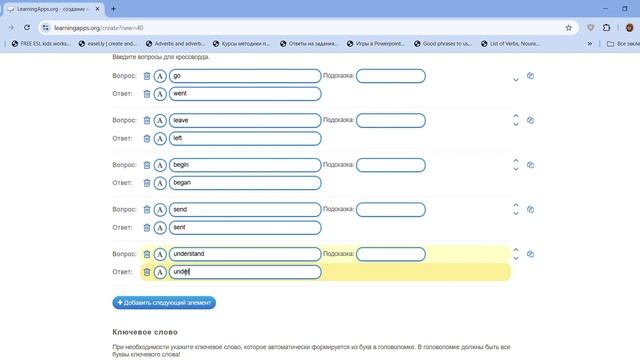The width and height of the screenshot is (640, 360).
Task: Duplicate the 'go' question block
Action: pyautogui.click(x=530, y=76)
